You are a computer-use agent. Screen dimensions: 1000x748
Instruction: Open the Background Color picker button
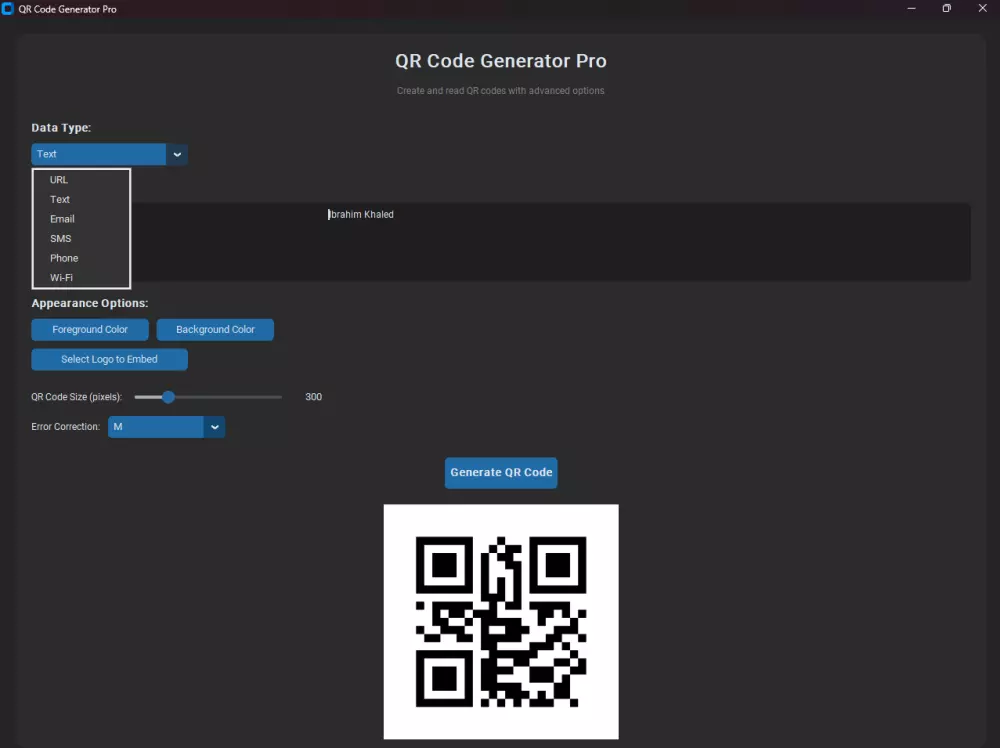215,330
